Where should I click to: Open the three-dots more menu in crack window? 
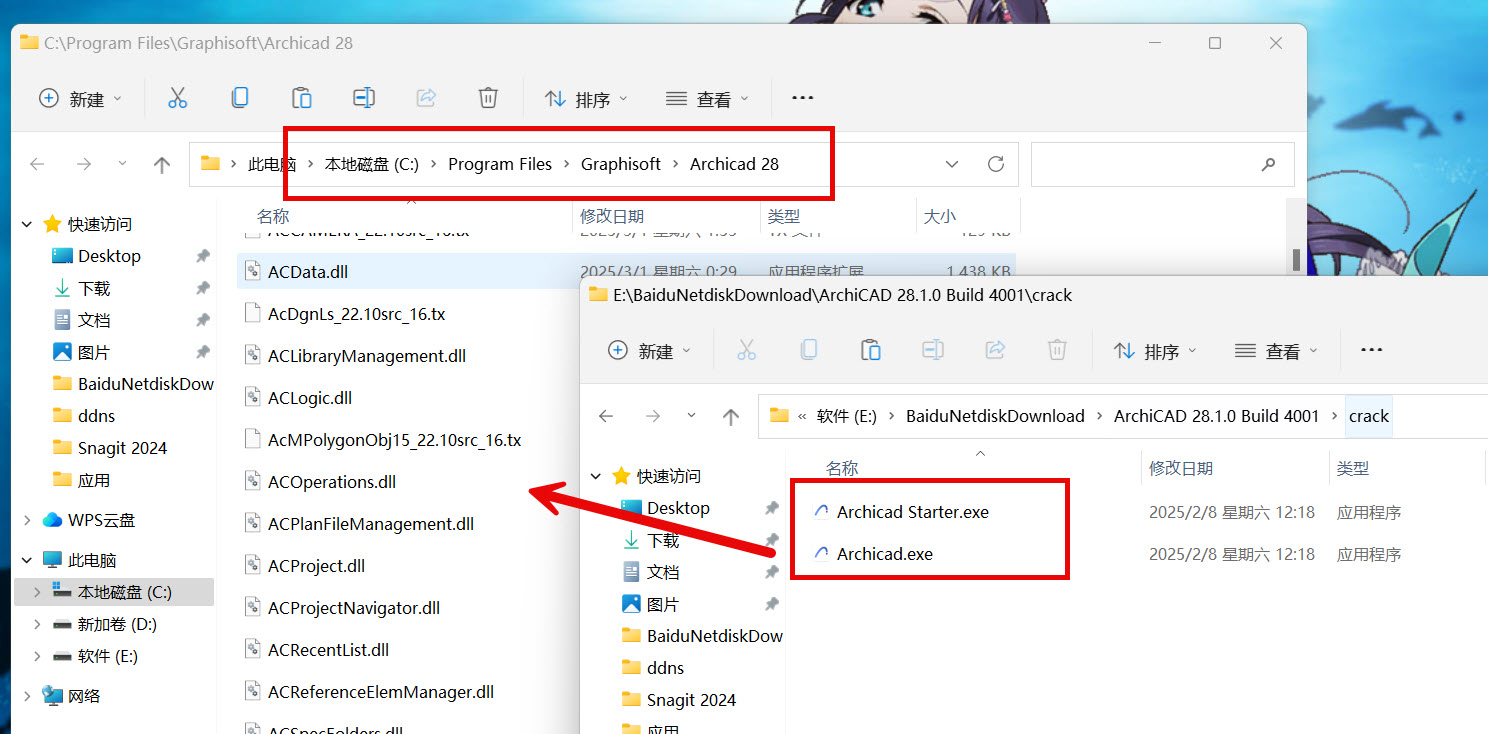1372,350
